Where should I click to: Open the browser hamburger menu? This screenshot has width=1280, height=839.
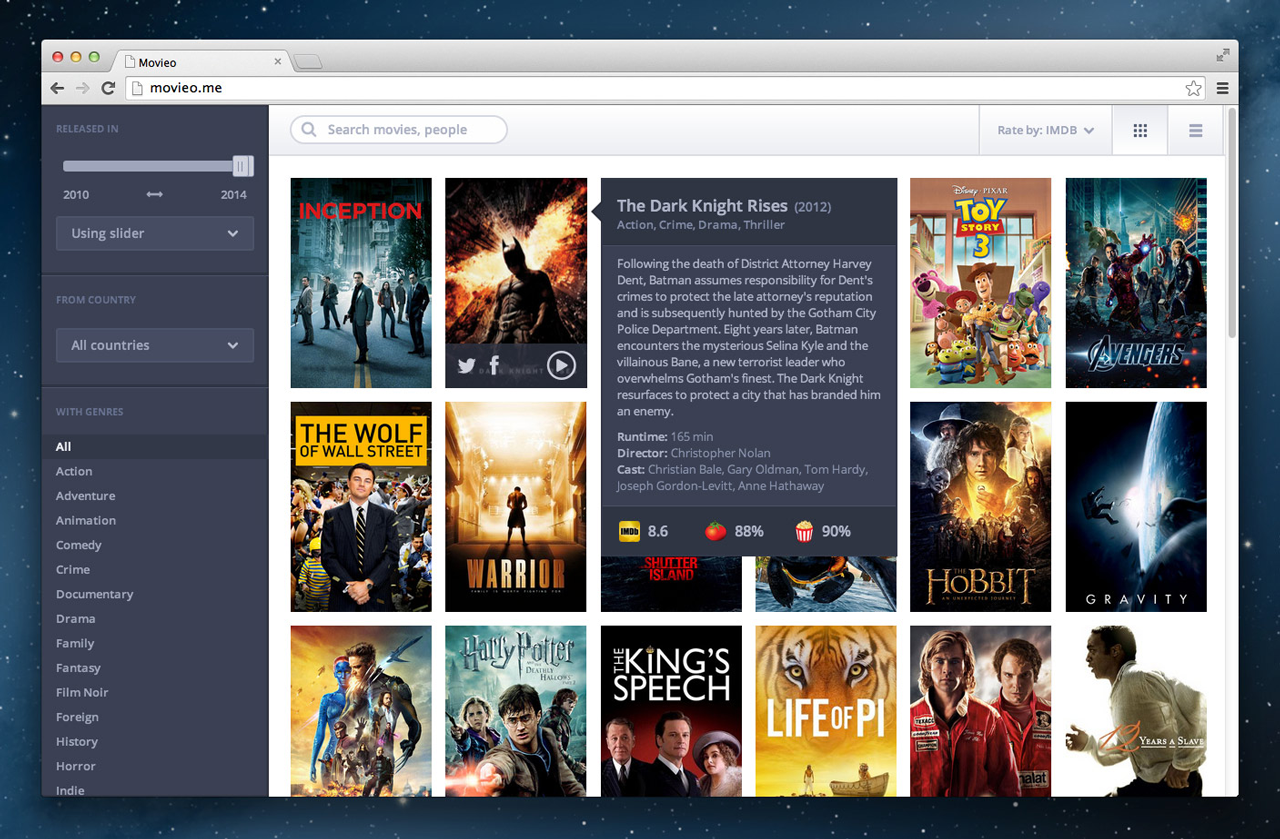tap(1222, 88)
